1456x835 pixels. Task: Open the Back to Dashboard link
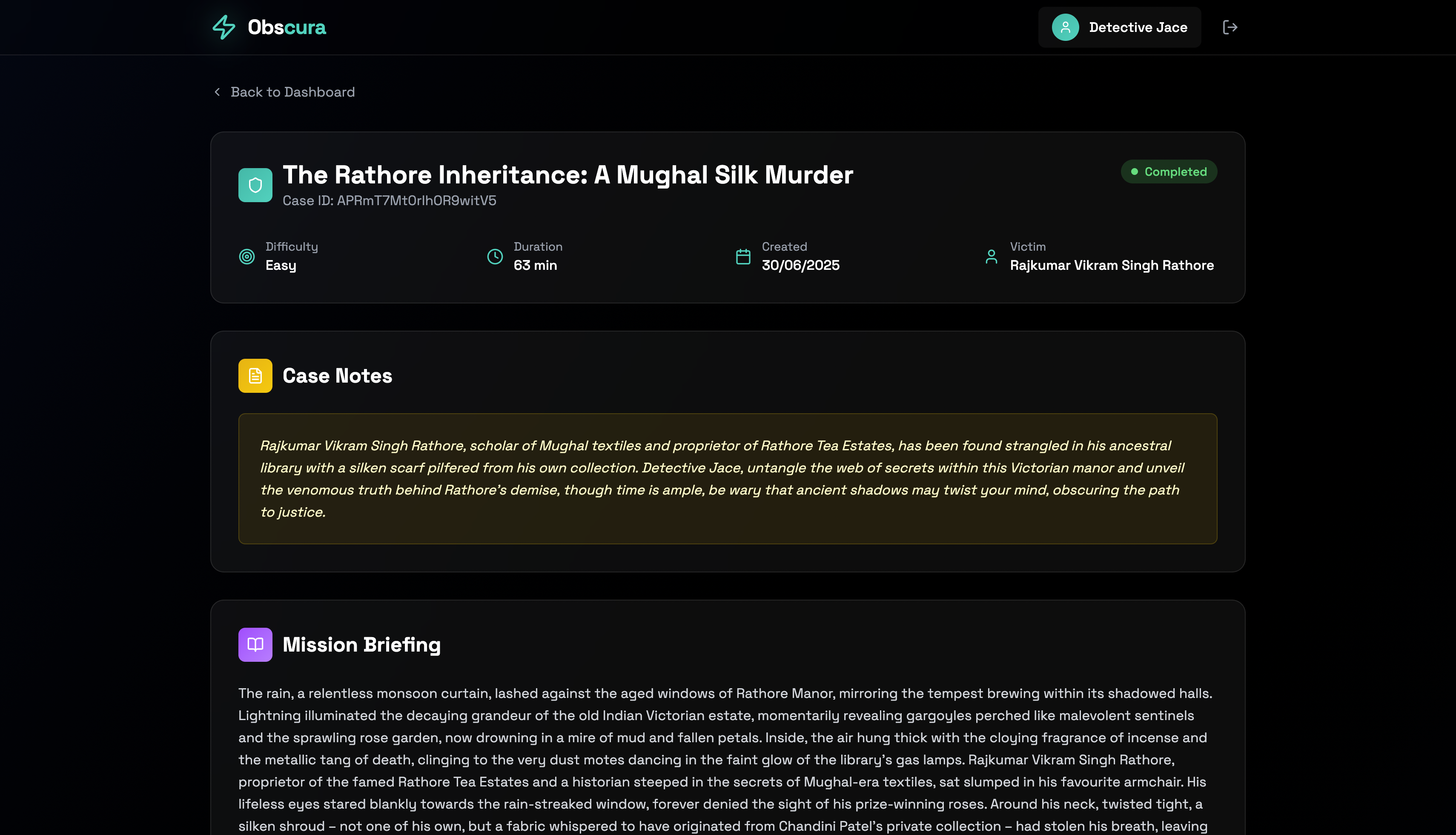pyautogui.click(x=292, y=92)
